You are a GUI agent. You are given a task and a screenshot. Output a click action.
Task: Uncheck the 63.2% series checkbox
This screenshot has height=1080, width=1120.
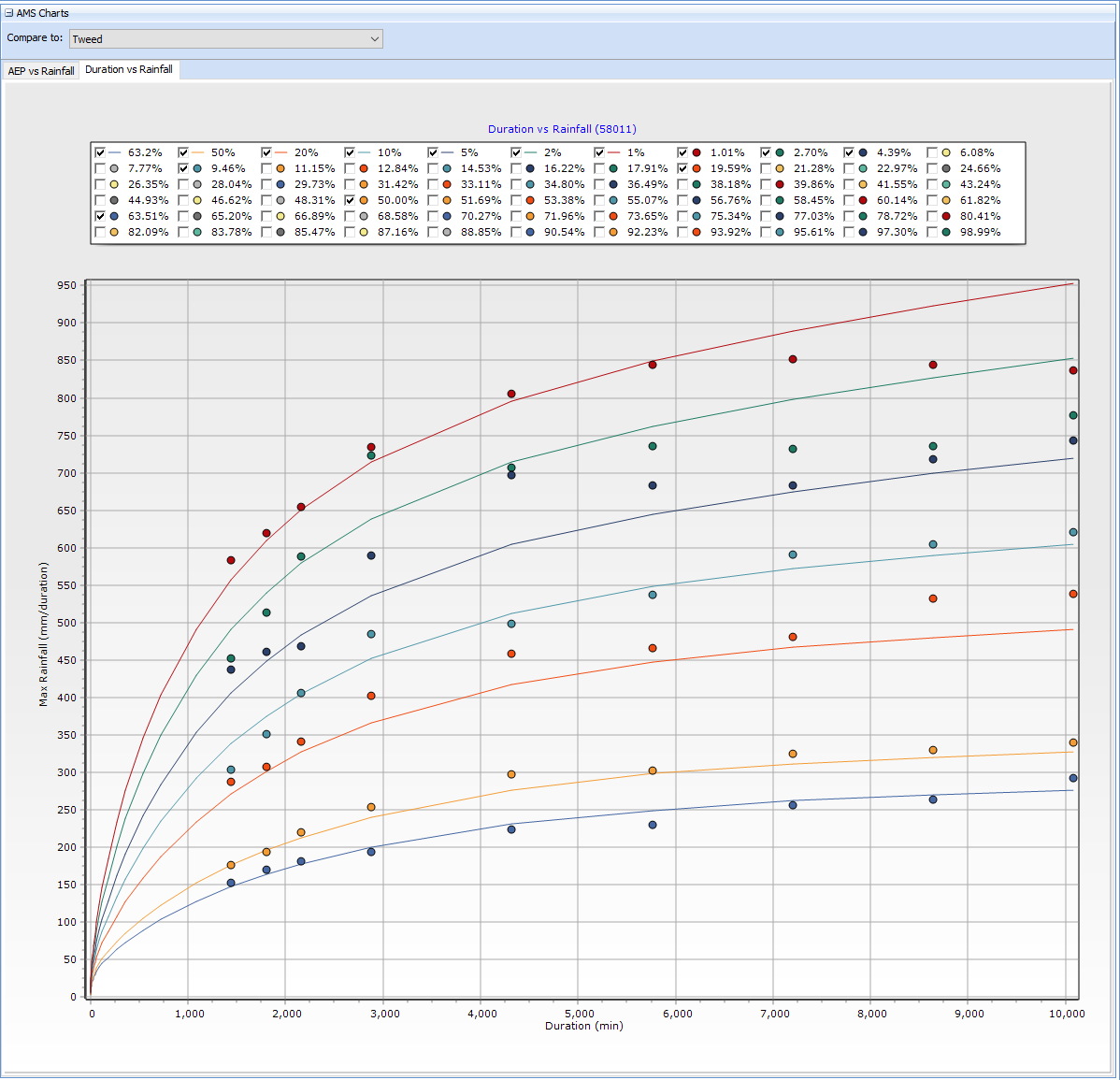100,152
